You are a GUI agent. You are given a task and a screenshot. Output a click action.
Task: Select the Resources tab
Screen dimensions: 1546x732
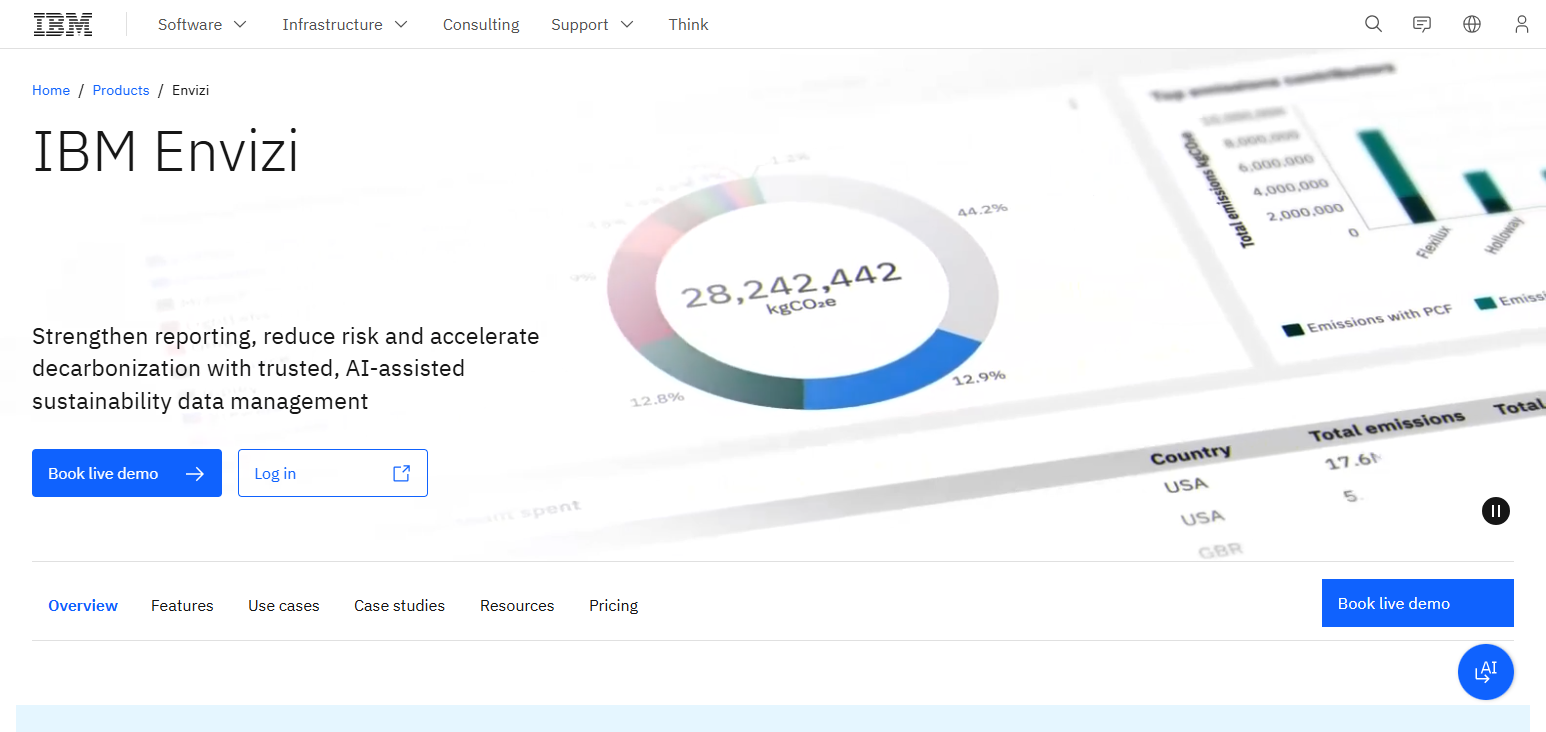tap(517, 605)
